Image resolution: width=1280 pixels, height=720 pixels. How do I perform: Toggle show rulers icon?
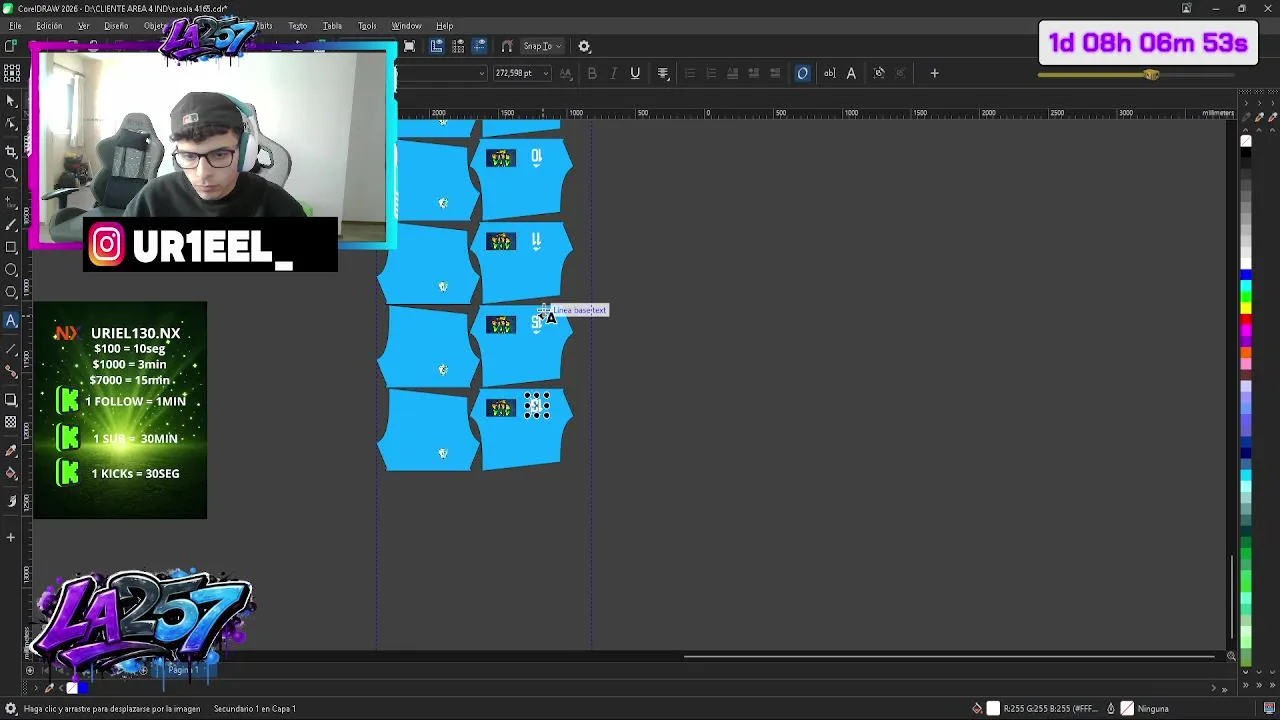[437, 46]
